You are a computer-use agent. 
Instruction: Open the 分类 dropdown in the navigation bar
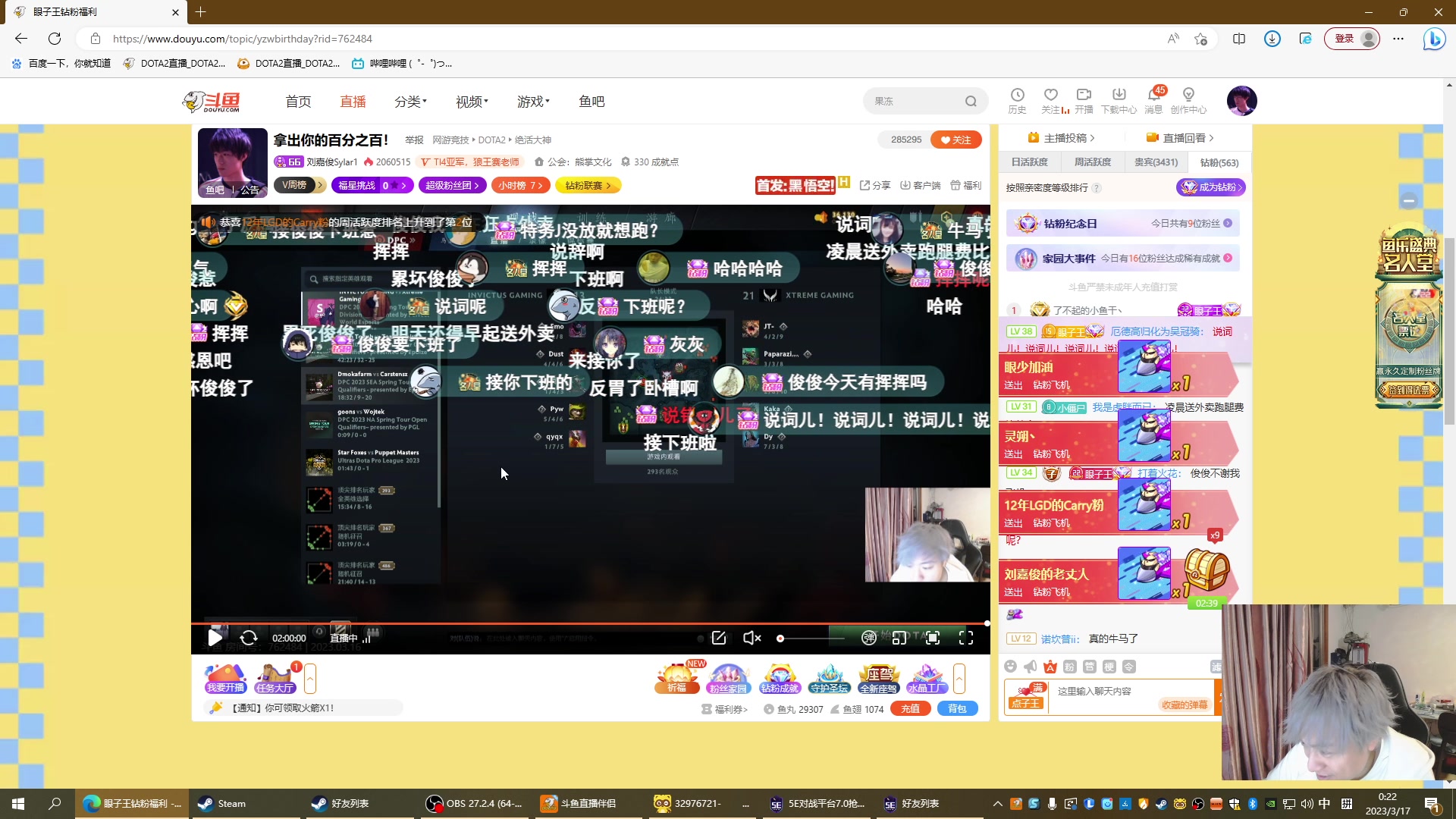(x=410, y=101)
